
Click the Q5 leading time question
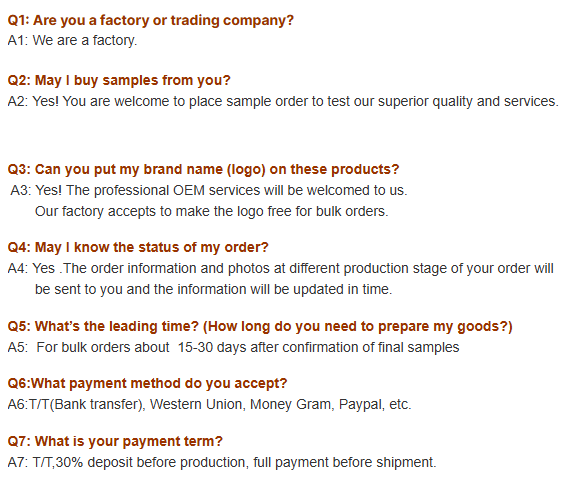(x=260, y=327)
